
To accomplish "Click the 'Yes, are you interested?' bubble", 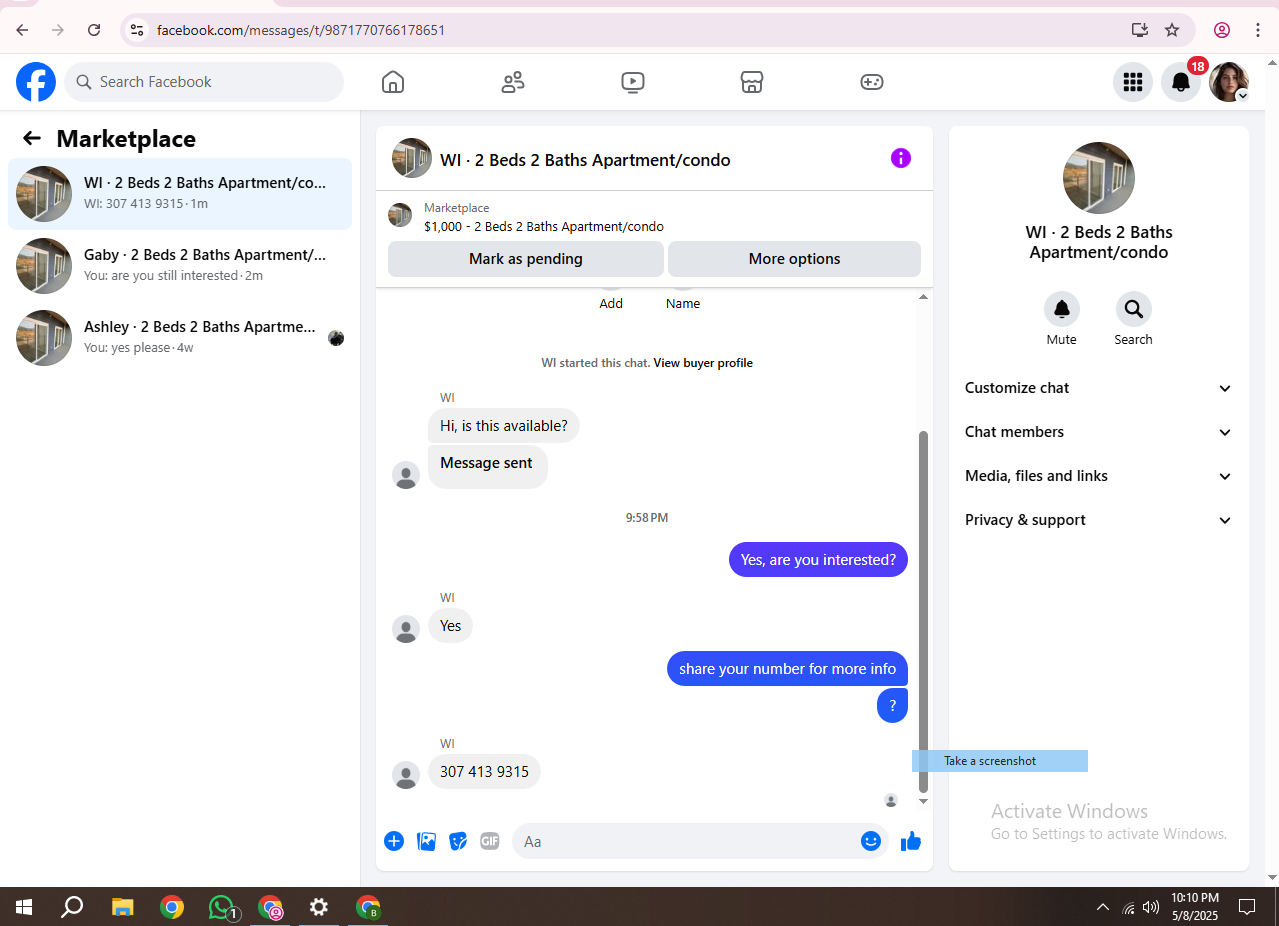I will (x=818, y=560).
